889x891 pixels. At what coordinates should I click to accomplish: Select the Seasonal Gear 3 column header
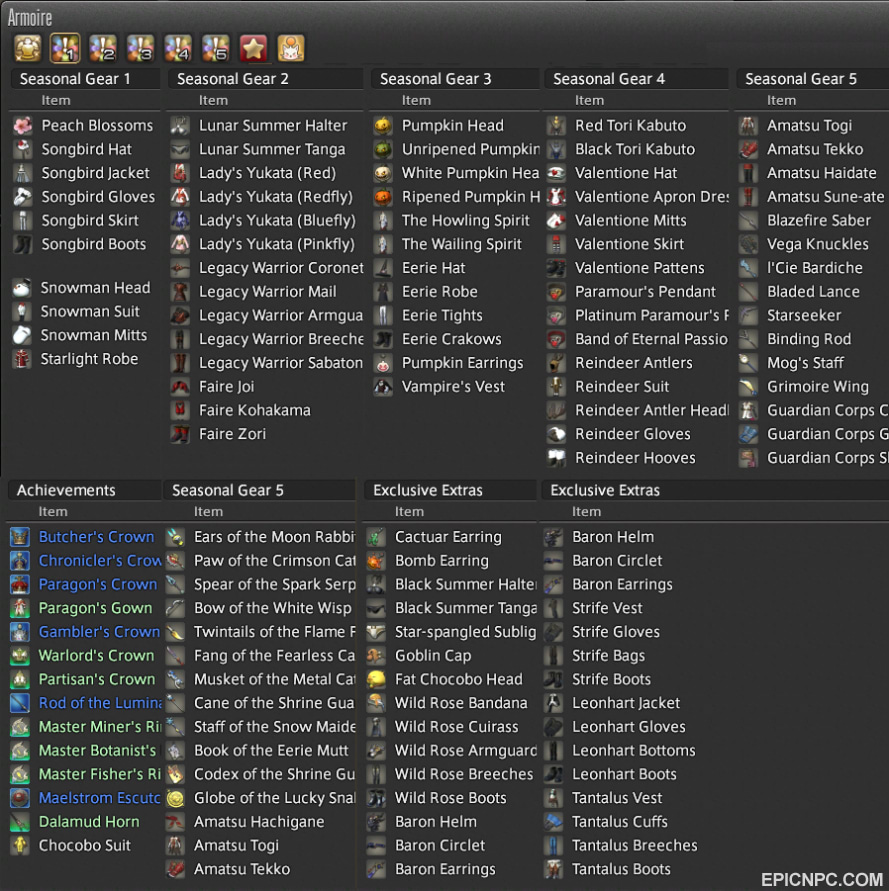coord(455,79)
